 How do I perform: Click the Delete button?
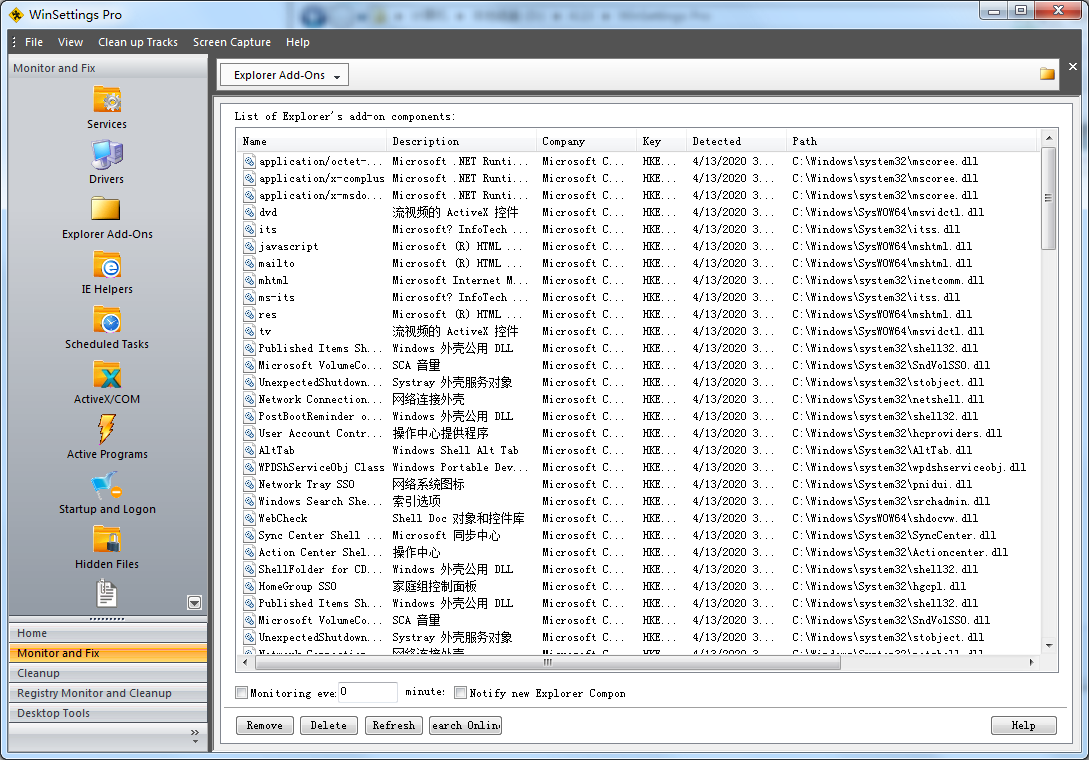click(x=329, y=725)
